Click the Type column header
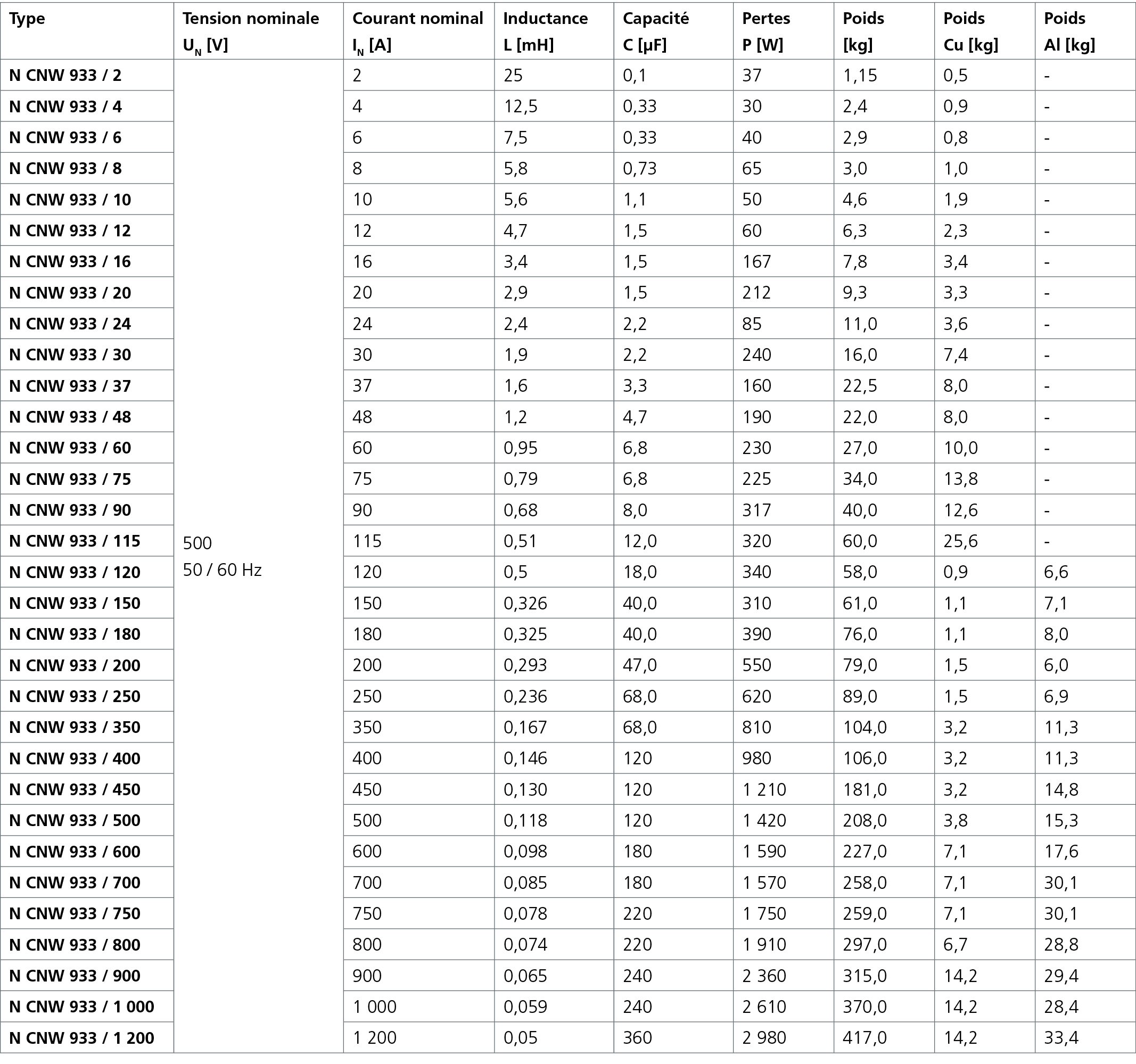1136x1064 pixels. tap(28, 19)
